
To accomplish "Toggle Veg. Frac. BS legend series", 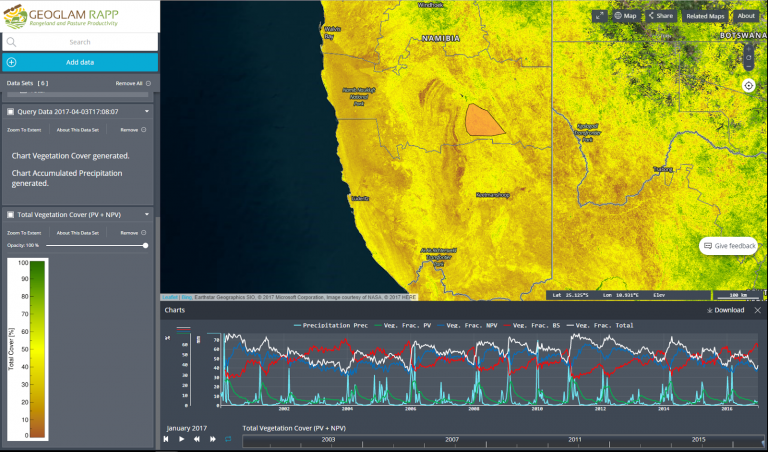I will pos(531,325).
